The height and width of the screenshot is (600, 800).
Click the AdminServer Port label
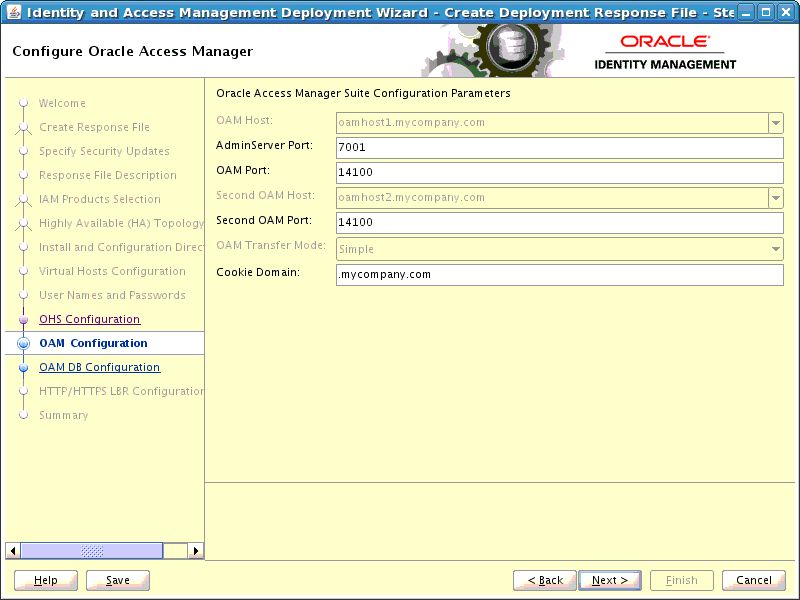click(264, 145)
